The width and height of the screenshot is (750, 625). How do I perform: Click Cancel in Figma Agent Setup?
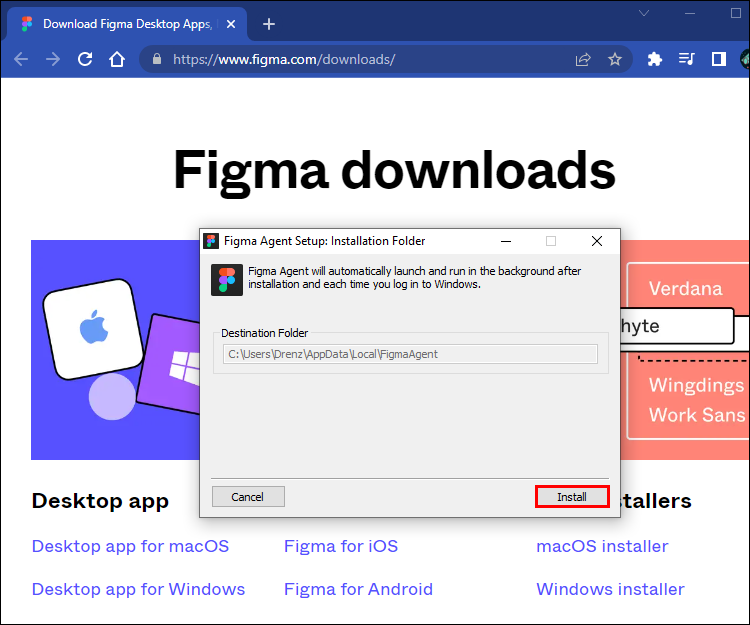pyautogui.click(x=248, y=497)
